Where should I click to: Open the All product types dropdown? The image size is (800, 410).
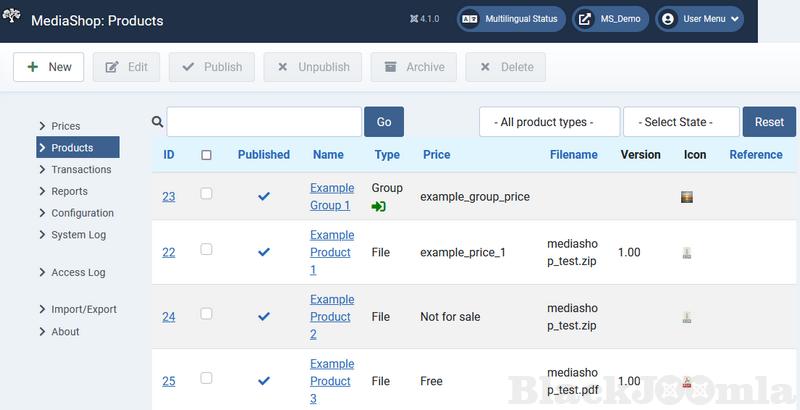click(549, 122)
